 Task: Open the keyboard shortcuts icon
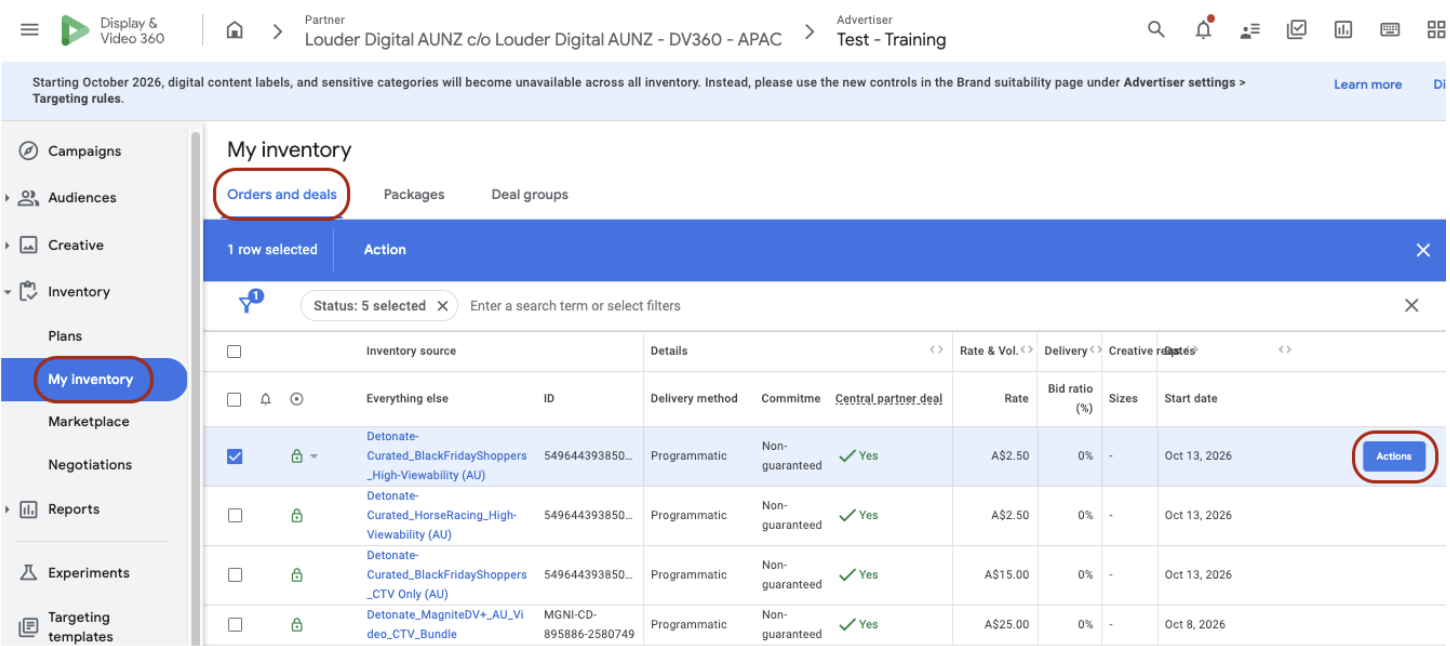(1390, 30)
